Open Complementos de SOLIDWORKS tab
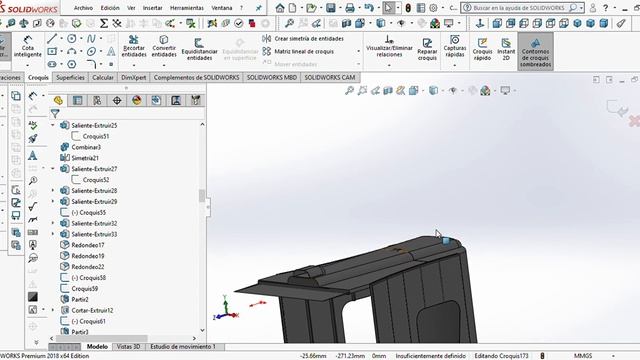 click(196, 77)
